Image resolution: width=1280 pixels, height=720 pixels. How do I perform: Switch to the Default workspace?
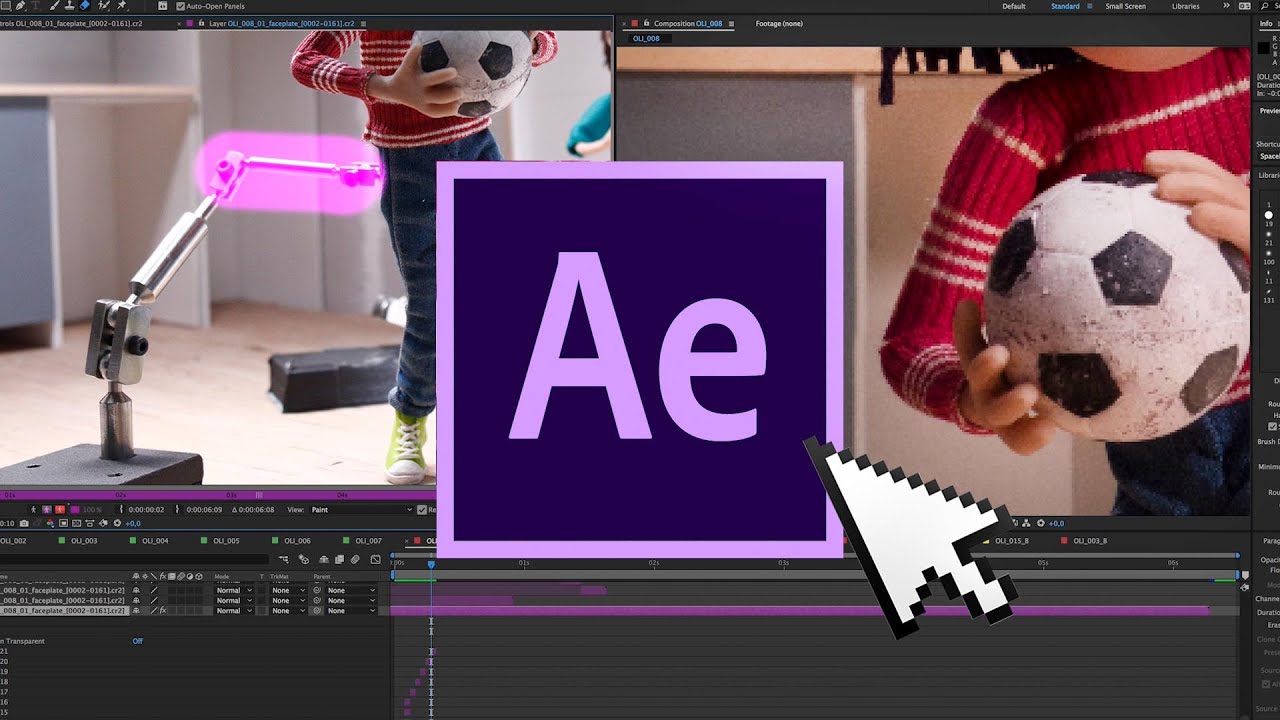coord(1014,6)
